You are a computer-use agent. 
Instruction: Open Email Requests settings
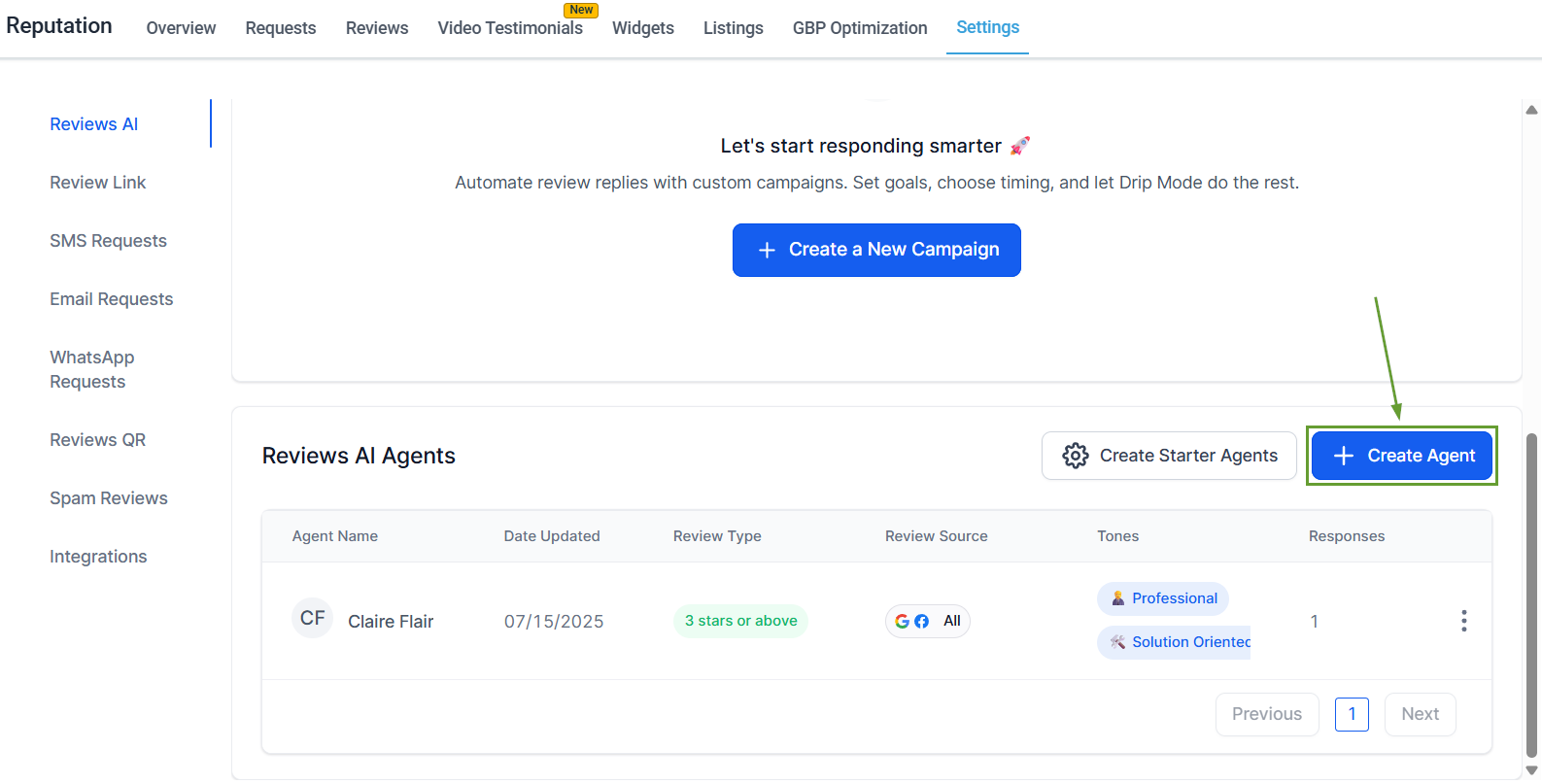click(112, 299)
